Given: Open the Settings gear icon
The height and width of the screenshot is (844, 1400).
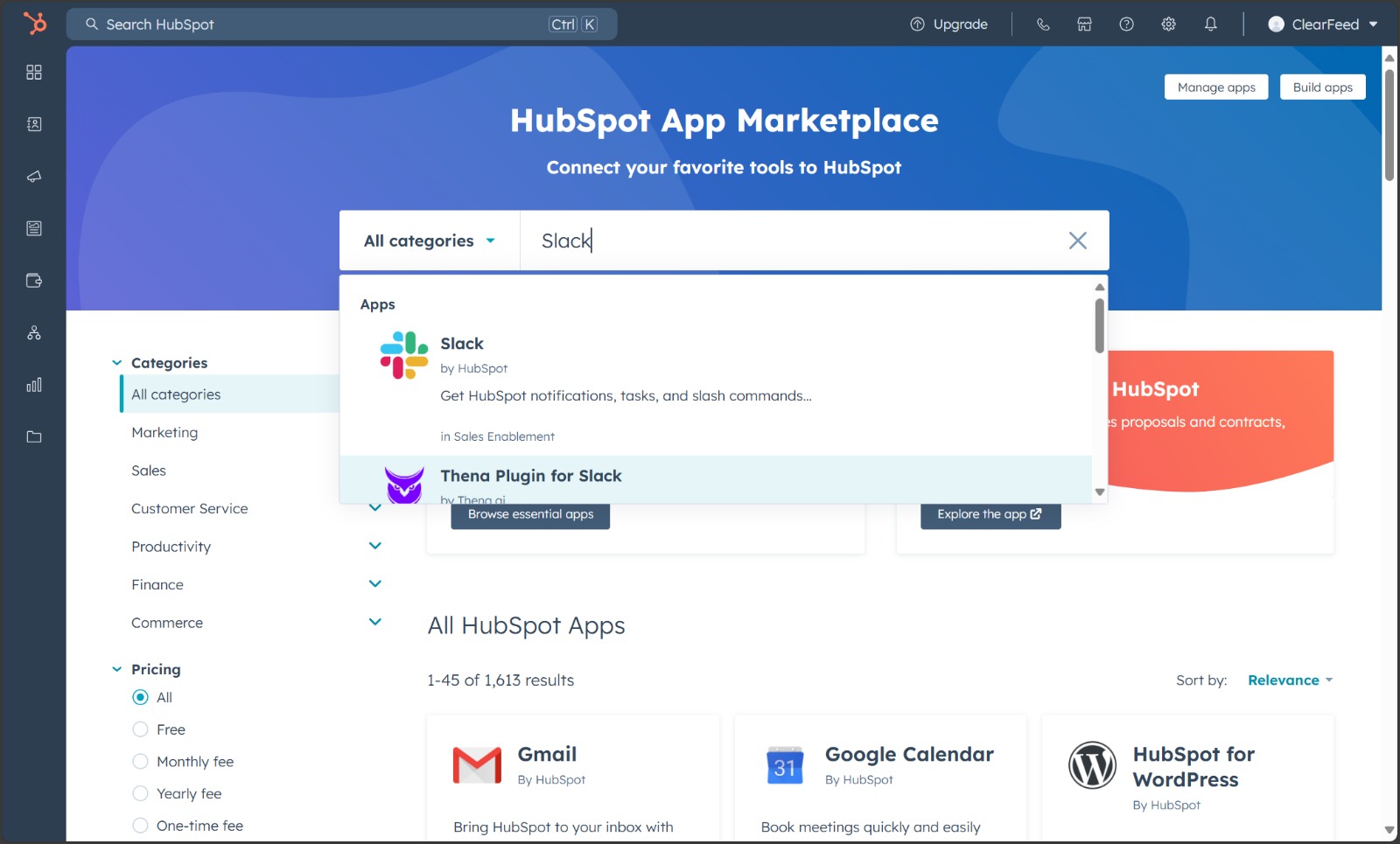Looking at the screenshot, I should click(x=1168, y=24).
